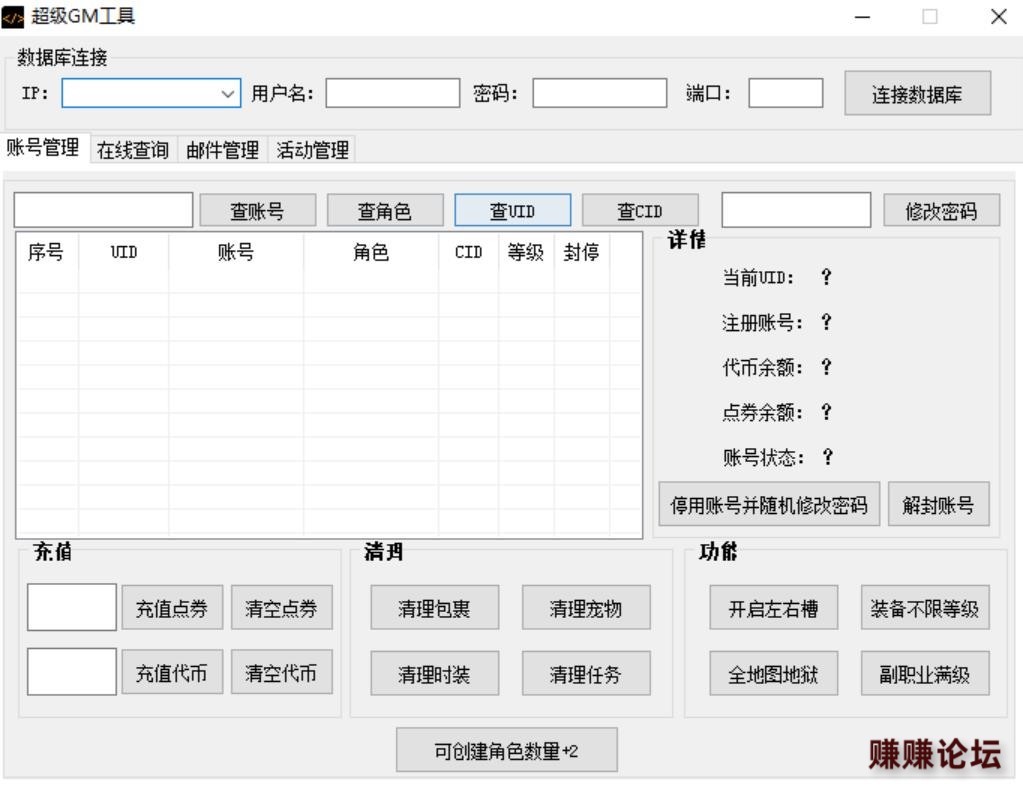Click into the 密码 field
The width and height of the screenshot is (1023, 795).
pyautogui.click(x=599, y=94)
